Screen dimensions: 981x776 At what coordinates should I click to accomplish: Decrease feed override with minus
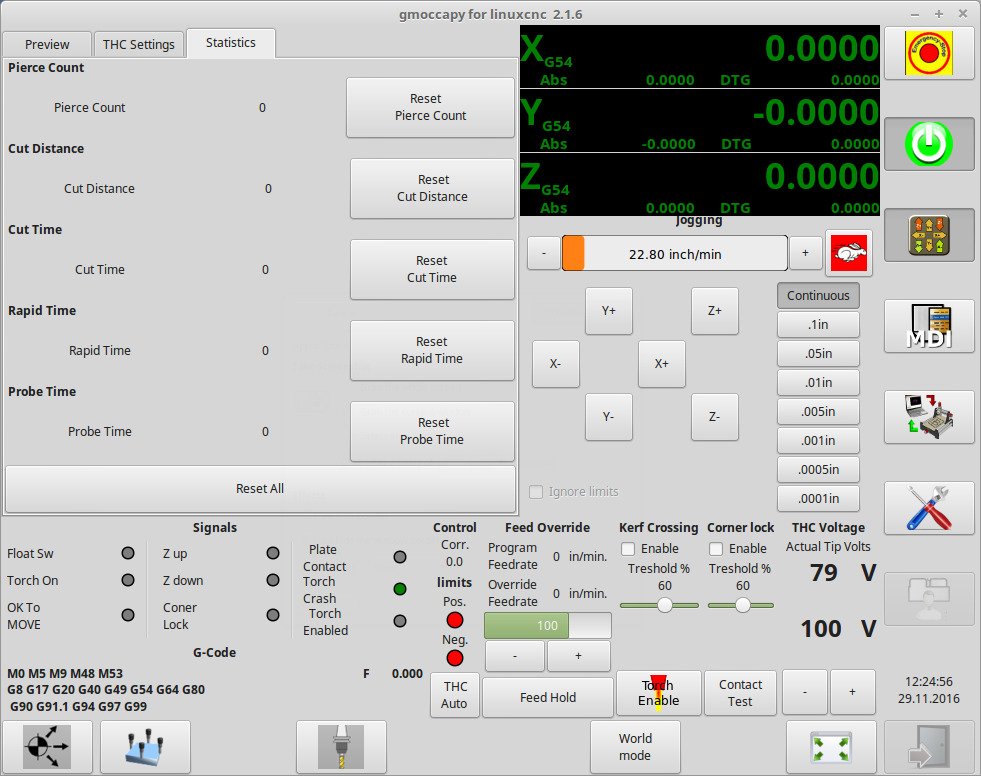tap(515, 656)
